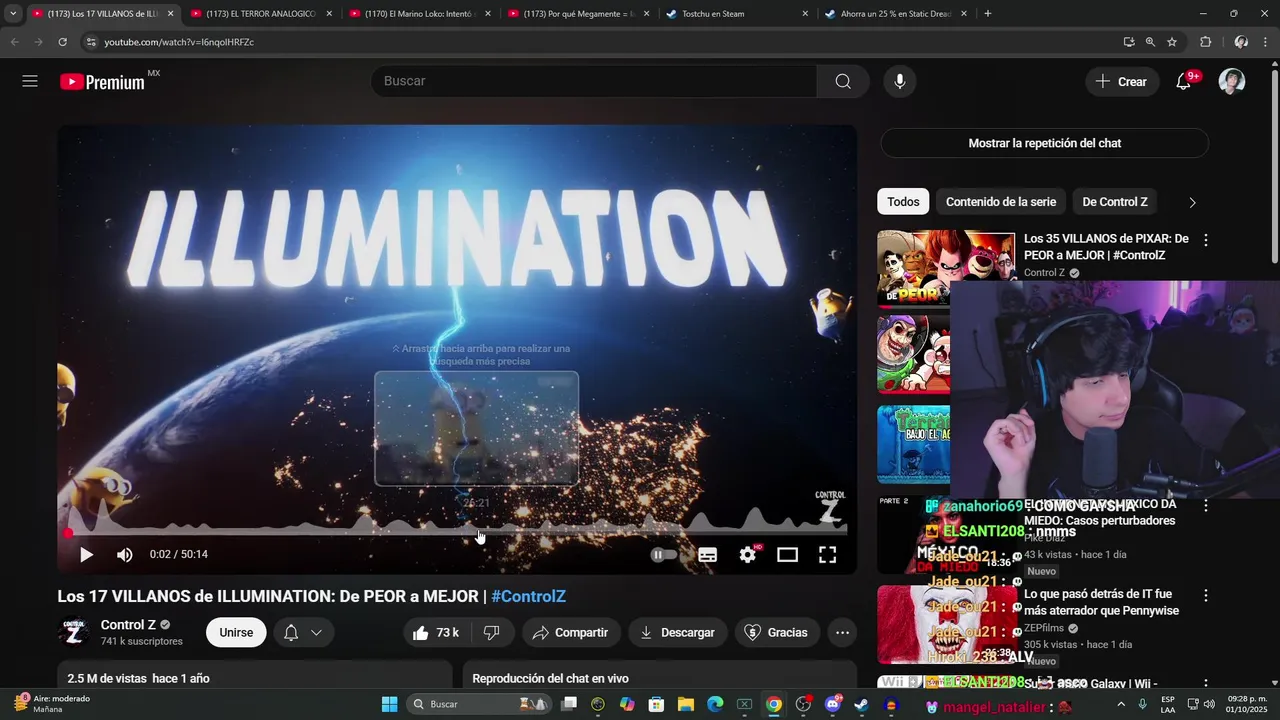This screenshot has height=720, width=1280.
Task: Click the Unirse join button
Action: pos(236,632)
